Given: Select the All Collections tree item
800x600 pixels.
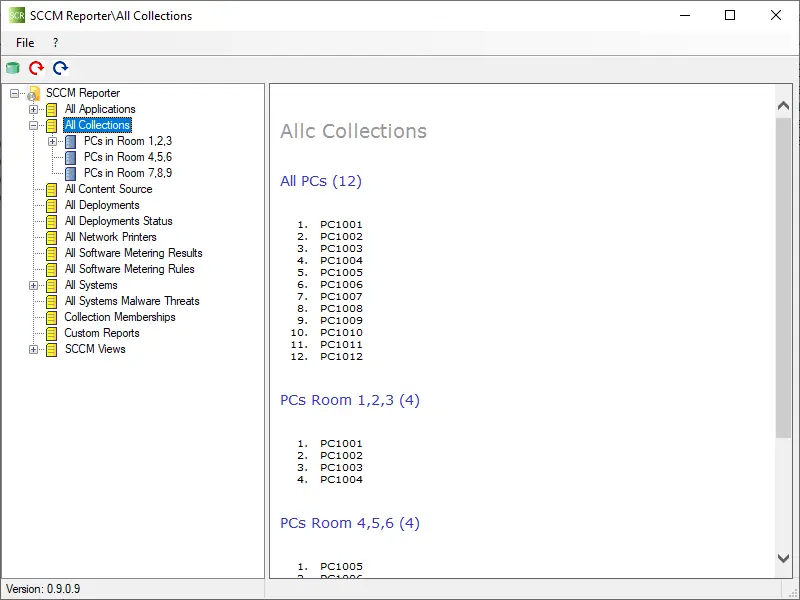Looking at the screenshot, I should (97, 125).
